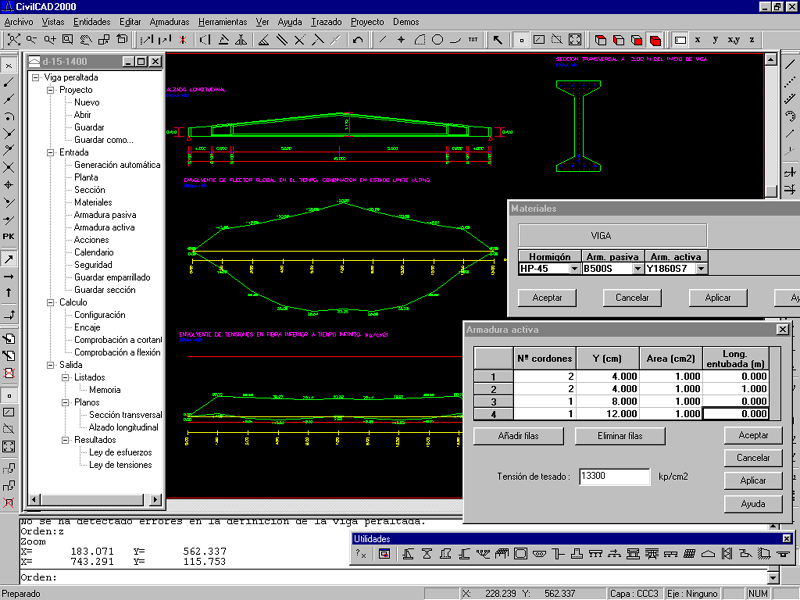Viewport: 800px width, 600px height.
Task: Click the Añadir filas button
Action: (518, 436)
